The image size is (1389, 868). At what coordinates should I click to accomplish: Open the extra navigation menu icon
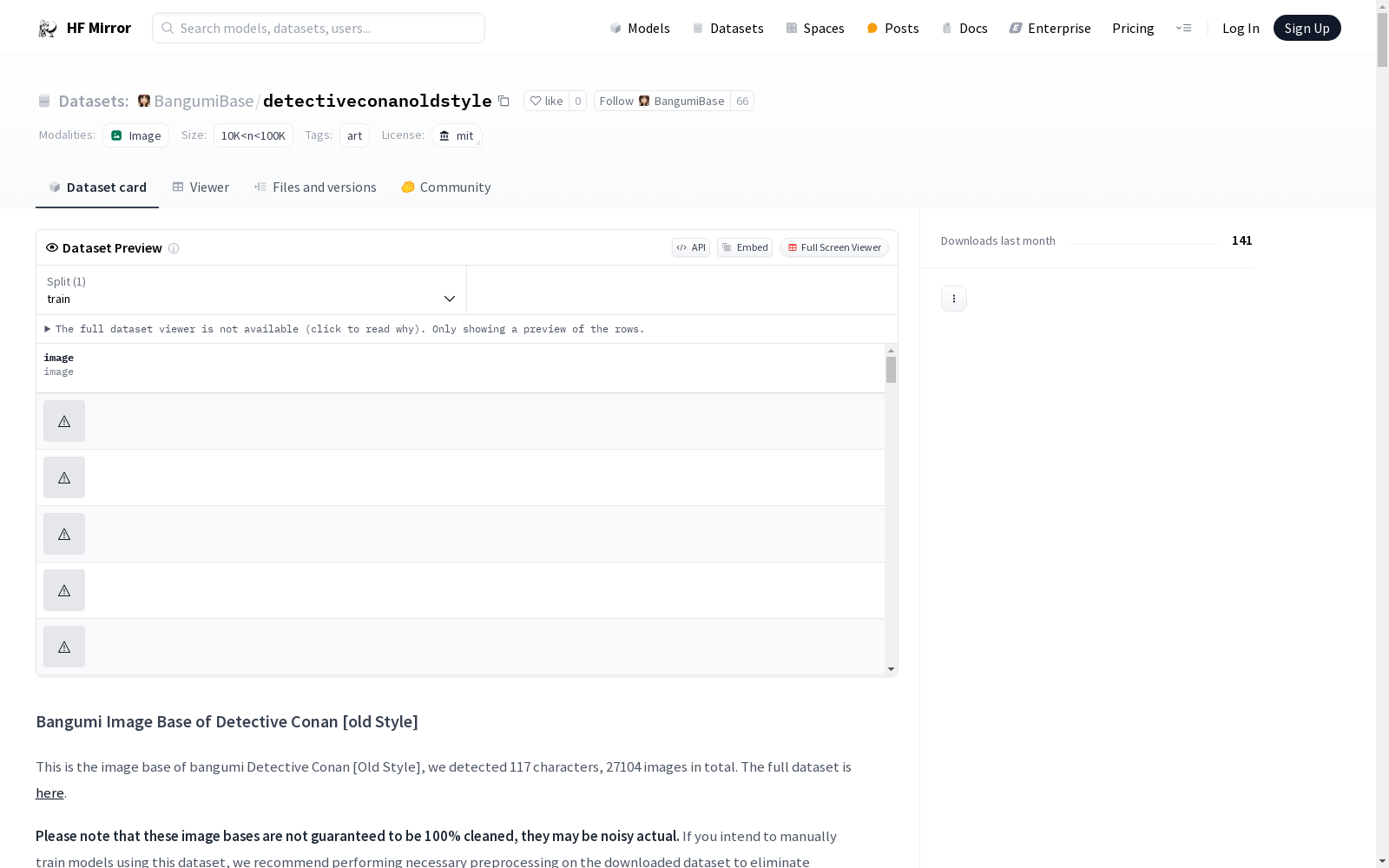pos(1183,28)
